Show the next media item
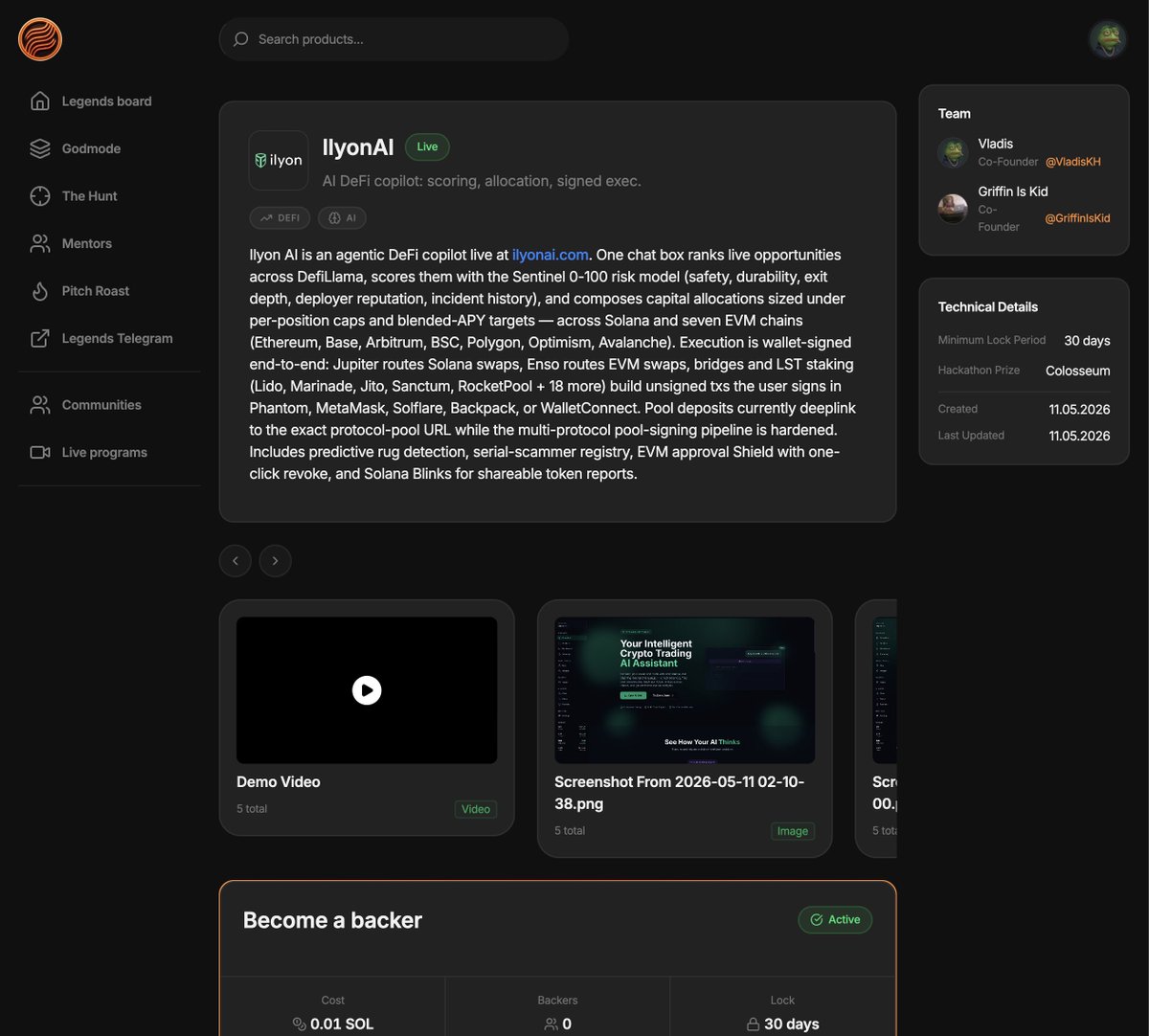The height and width of the screenshot is (1036, 1149). [276, 561]
